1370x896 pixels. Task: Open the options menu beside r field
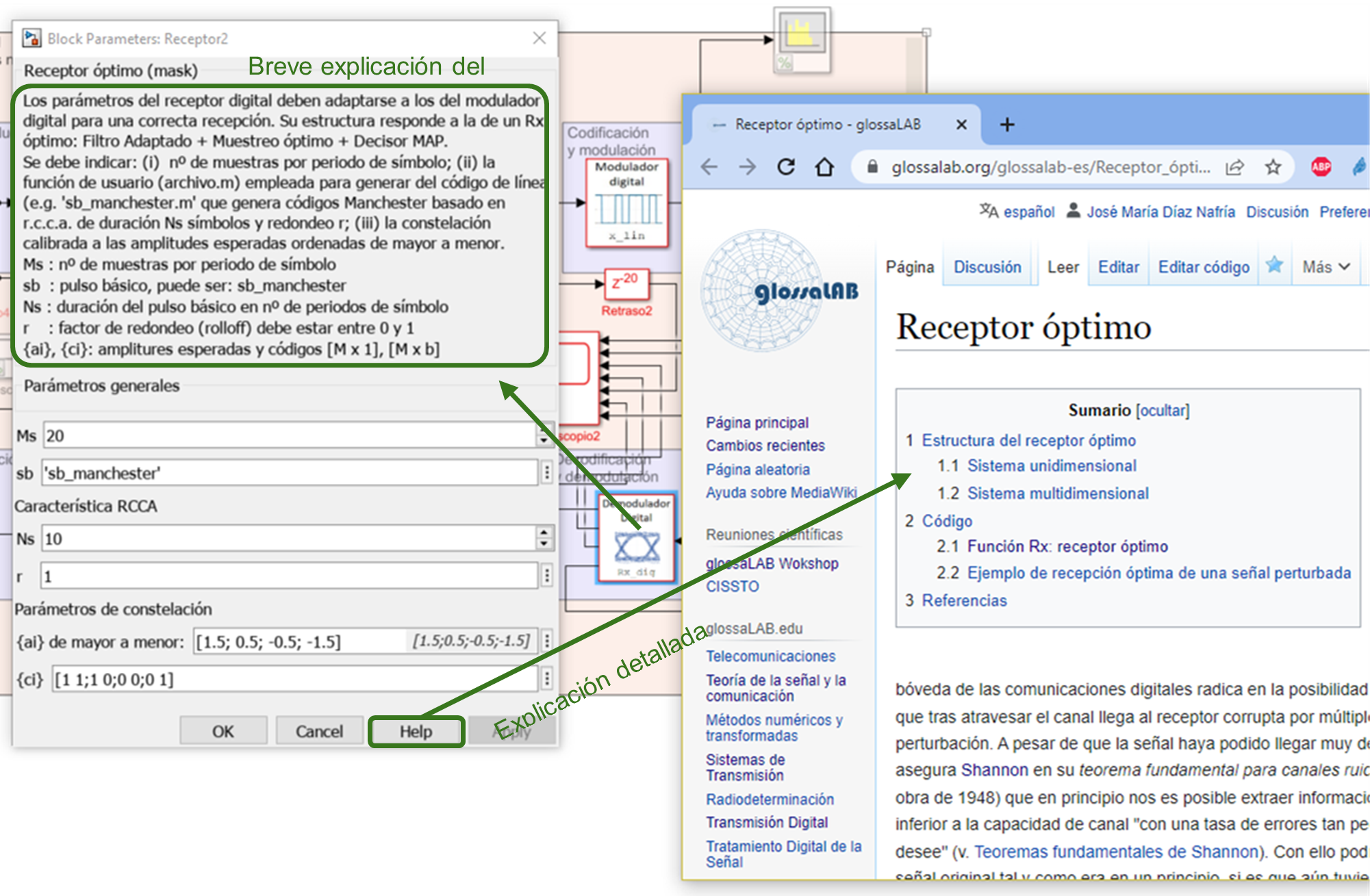(x=546, y=576)
